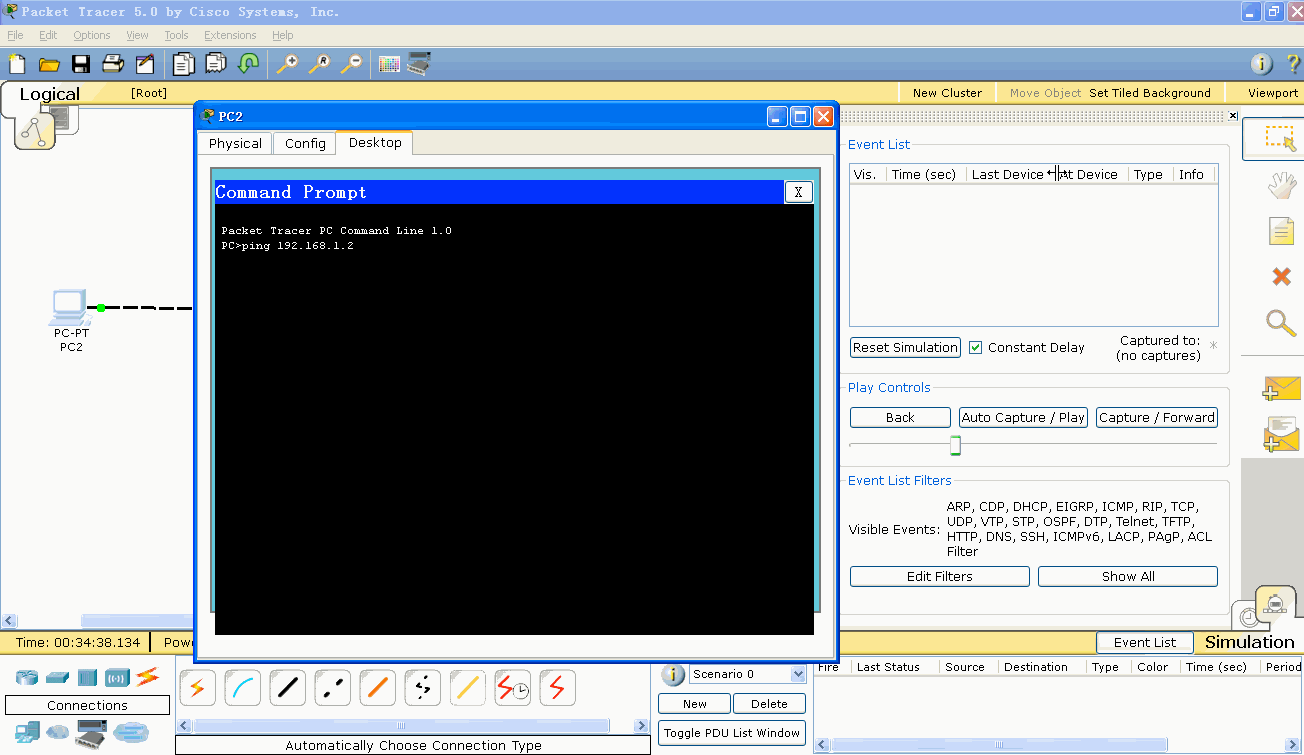Click the Select tool in right toolbar
1304x755 pixels.
click(1280, 139)
